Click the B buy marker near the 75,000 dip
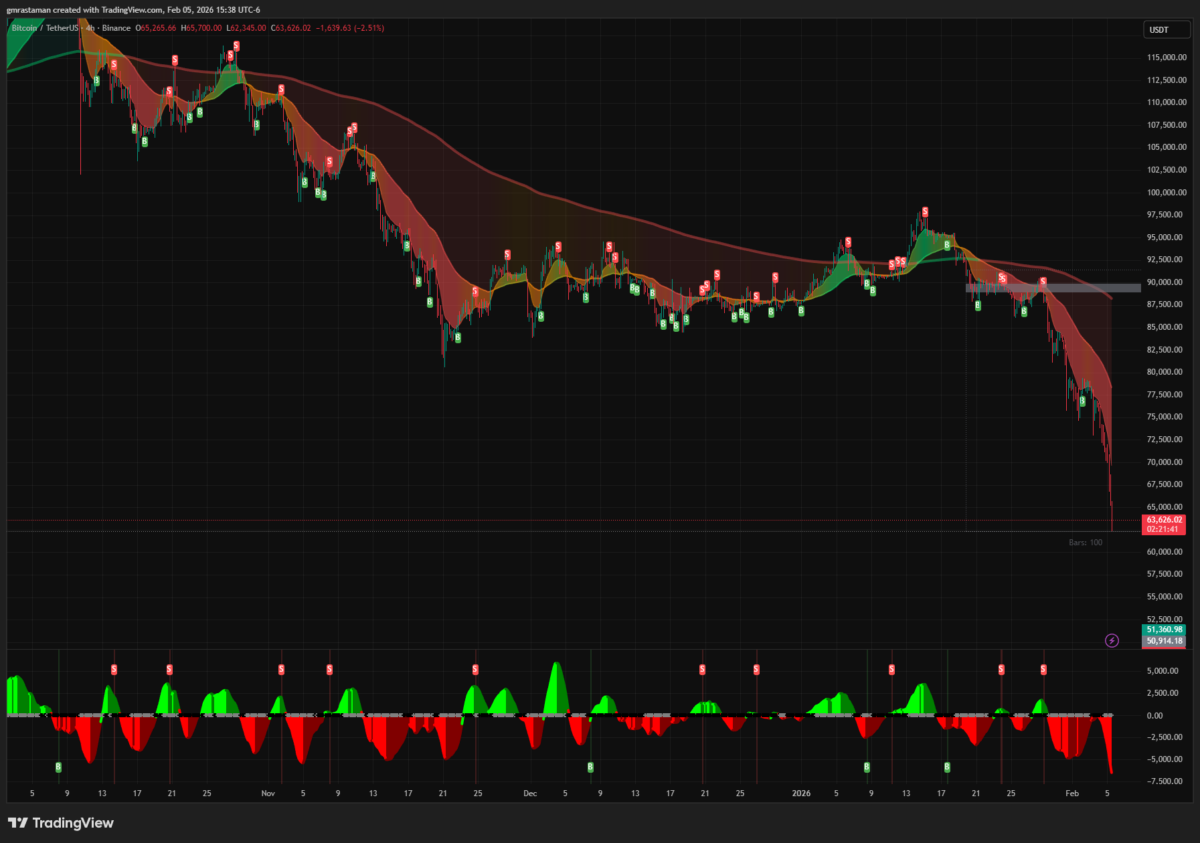 1081,401
